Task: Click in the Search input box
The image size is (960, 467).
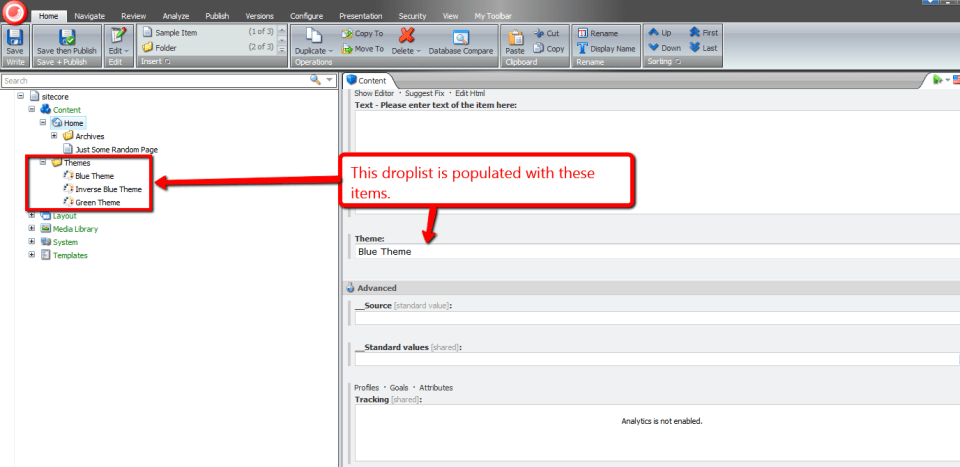Action: tap(150, 80)
